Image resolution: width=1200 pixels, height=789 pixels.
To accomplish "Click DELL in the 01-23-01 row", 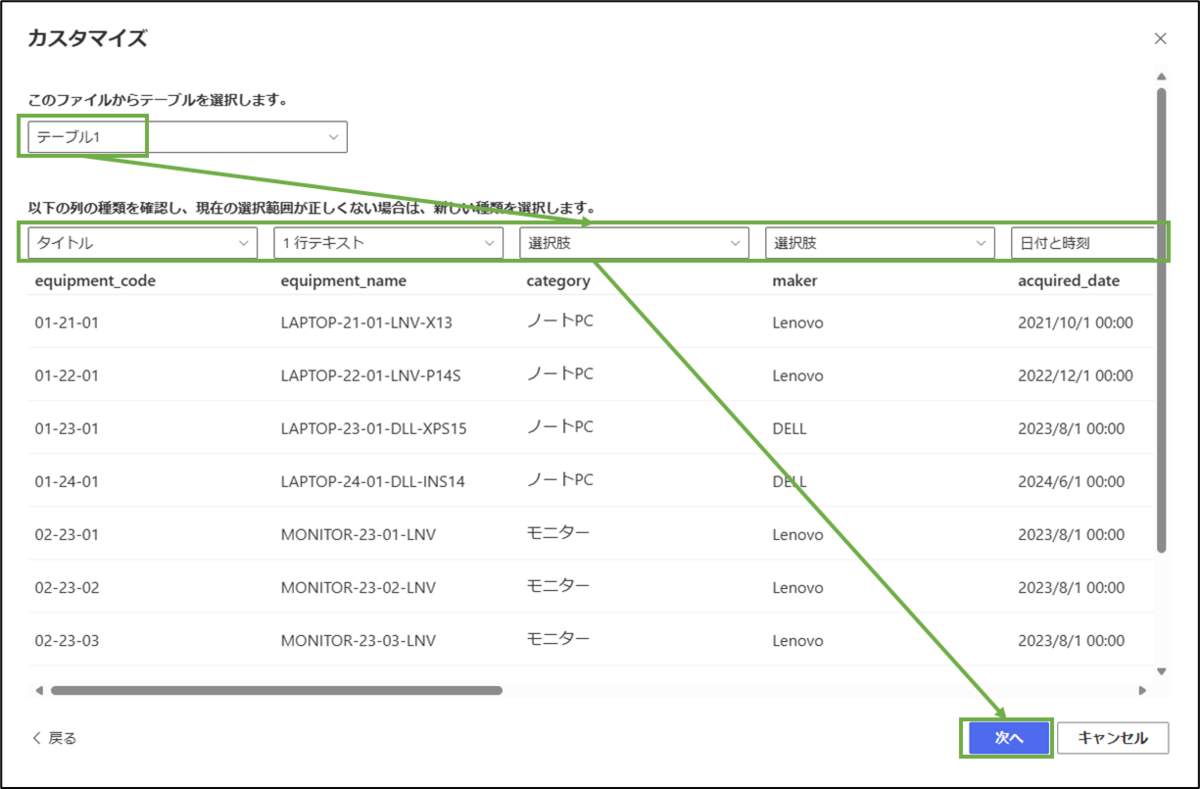I will coord(789,429).
